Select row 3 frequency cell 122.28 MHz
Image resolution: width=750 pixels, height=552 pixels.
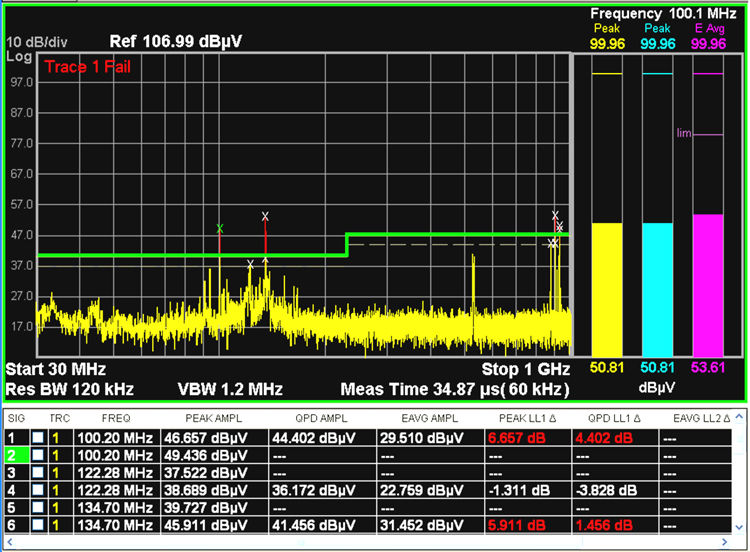(x=115, y=473)
